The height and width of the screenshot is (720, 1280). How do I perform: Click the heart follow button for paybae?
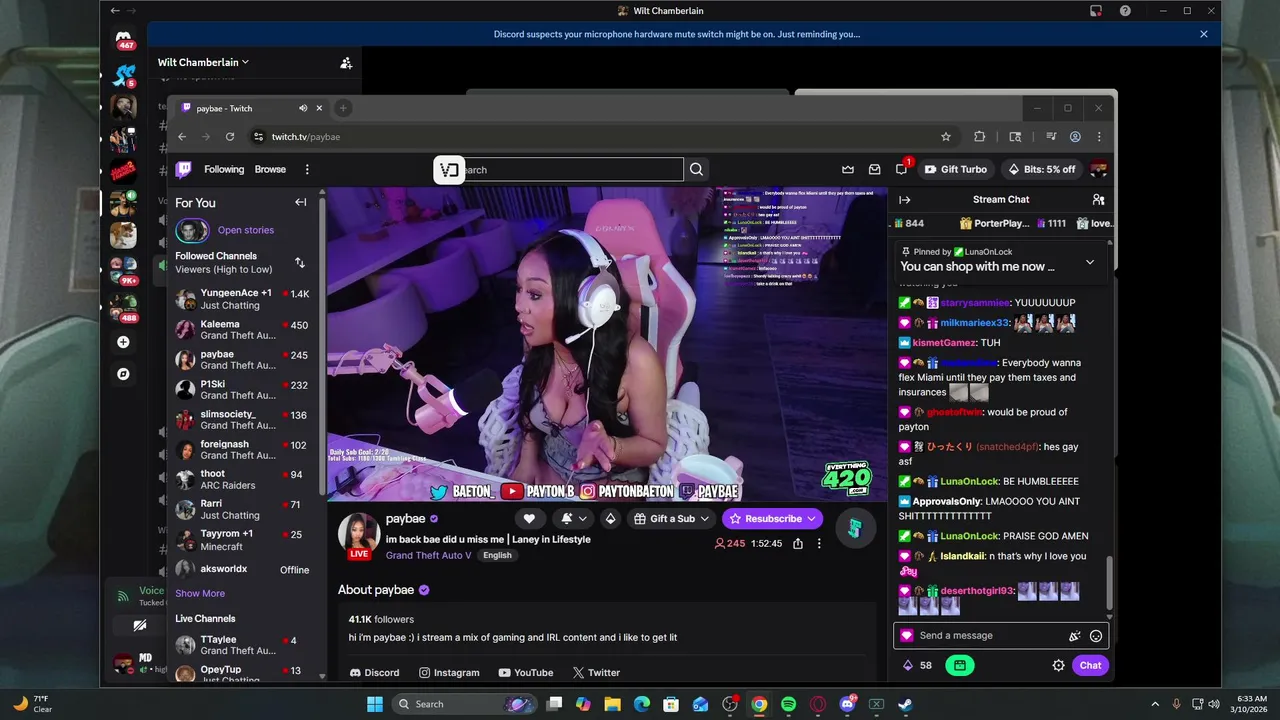pyautogui.click(x=529, y=518)
